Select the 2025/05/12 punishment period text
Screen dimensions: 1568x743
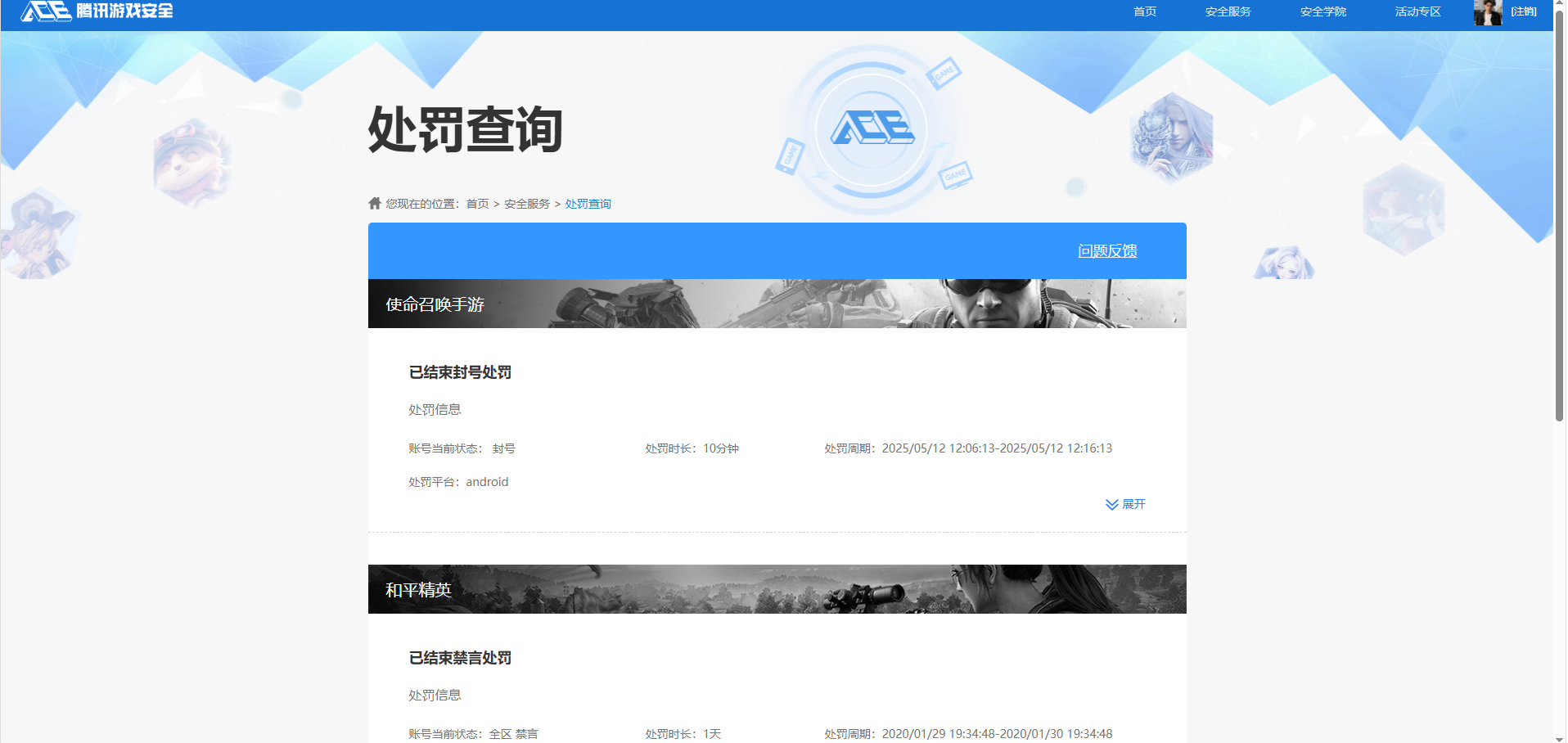(968, 448)
